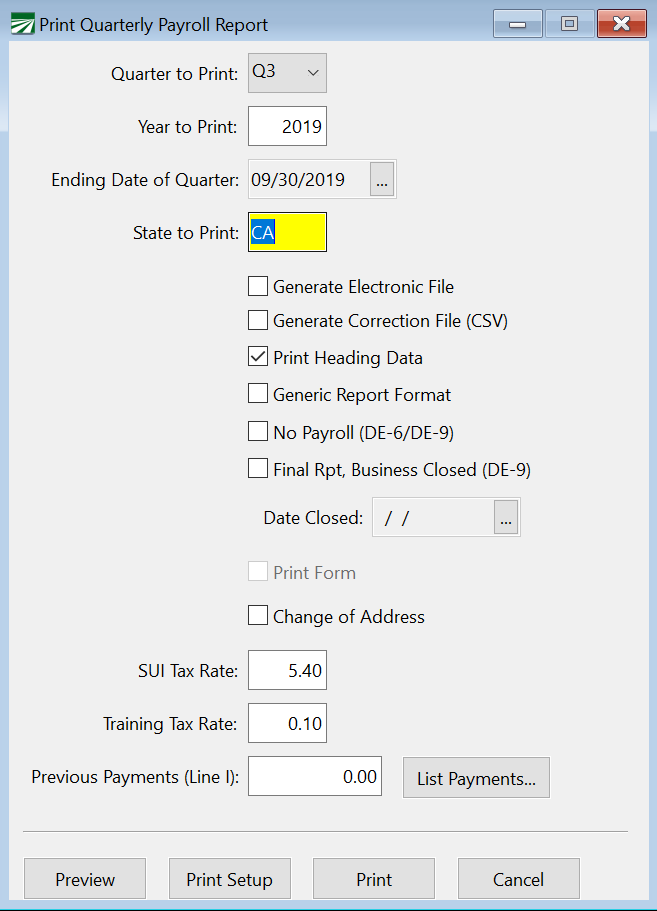Click into the SUI Tax Rate field
Viewport: 657px width, 911px height.
pos(287,670)
